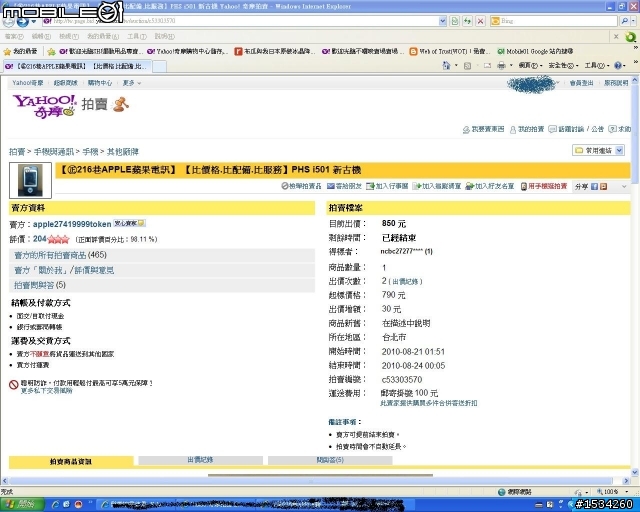Open seller apple27419999token profile
The width and height of the screenshot is (640, 512).
pos(72,224)
